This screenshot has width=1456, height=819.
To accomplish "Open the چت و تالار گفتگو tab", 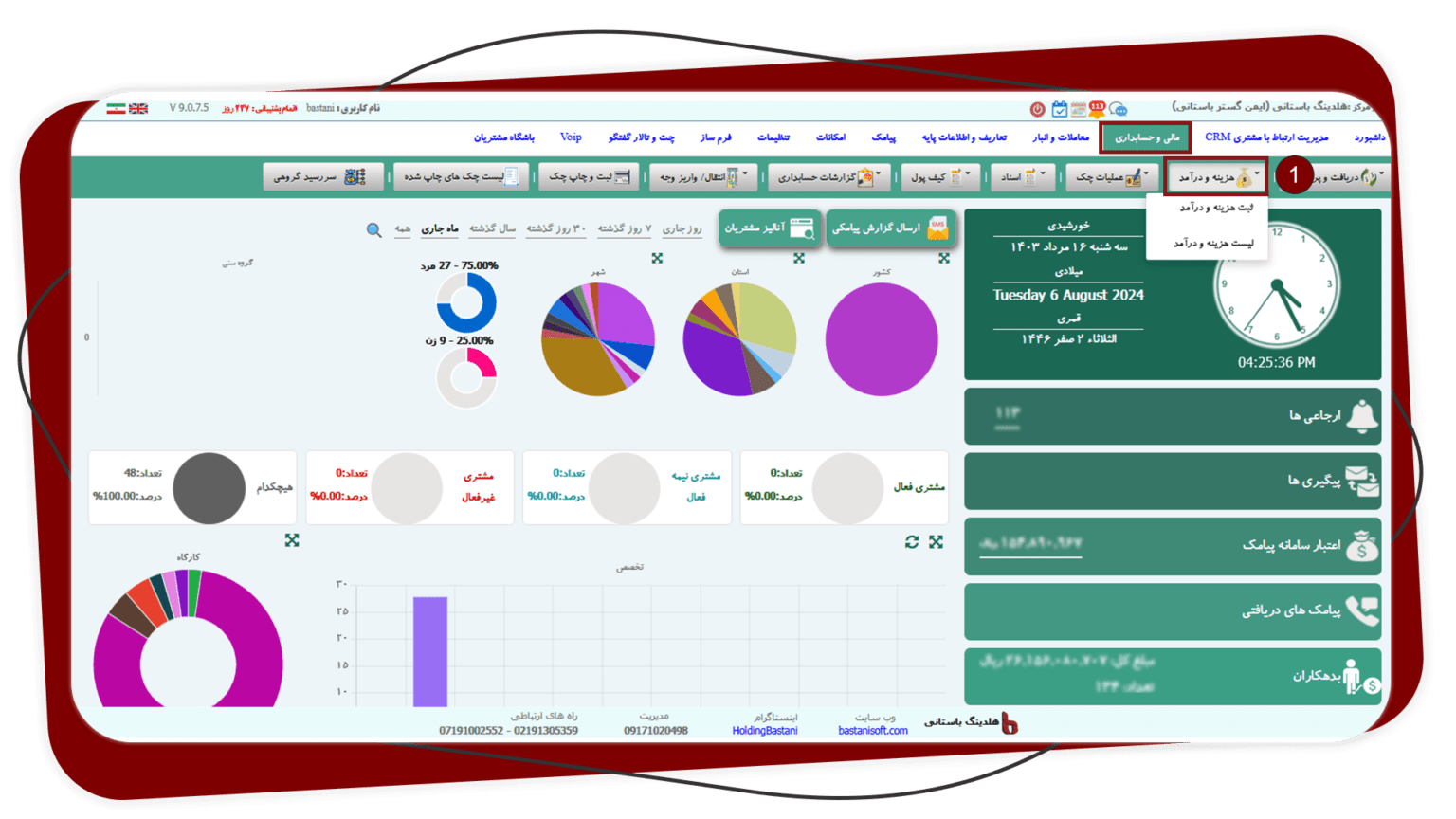I will pos(642,137).
